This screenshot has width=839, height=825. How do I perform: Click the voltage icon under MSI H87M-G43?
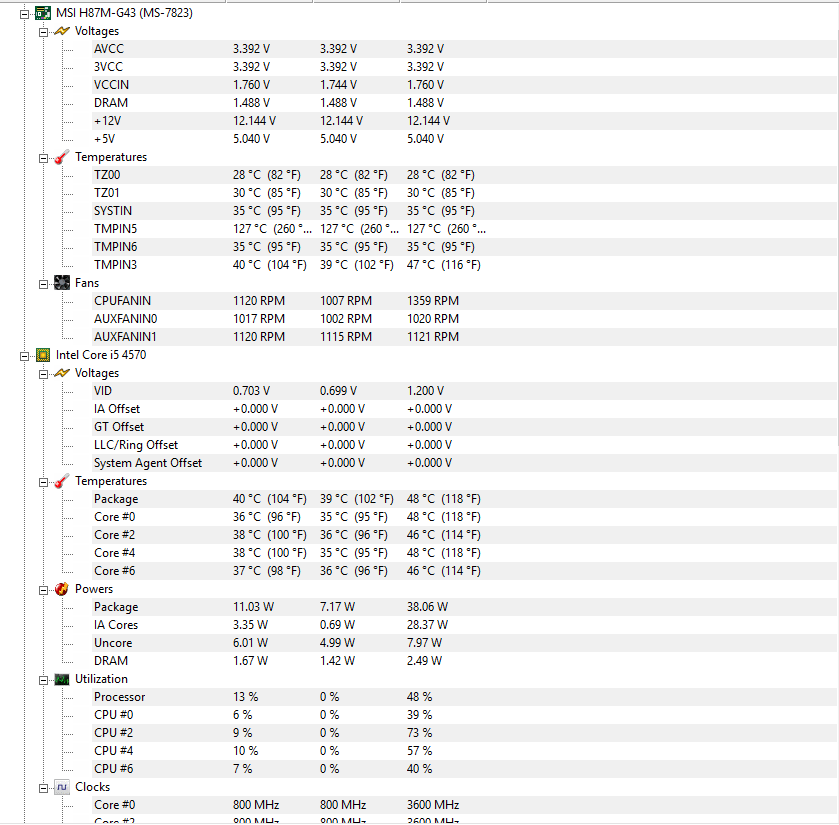point(62,31)
